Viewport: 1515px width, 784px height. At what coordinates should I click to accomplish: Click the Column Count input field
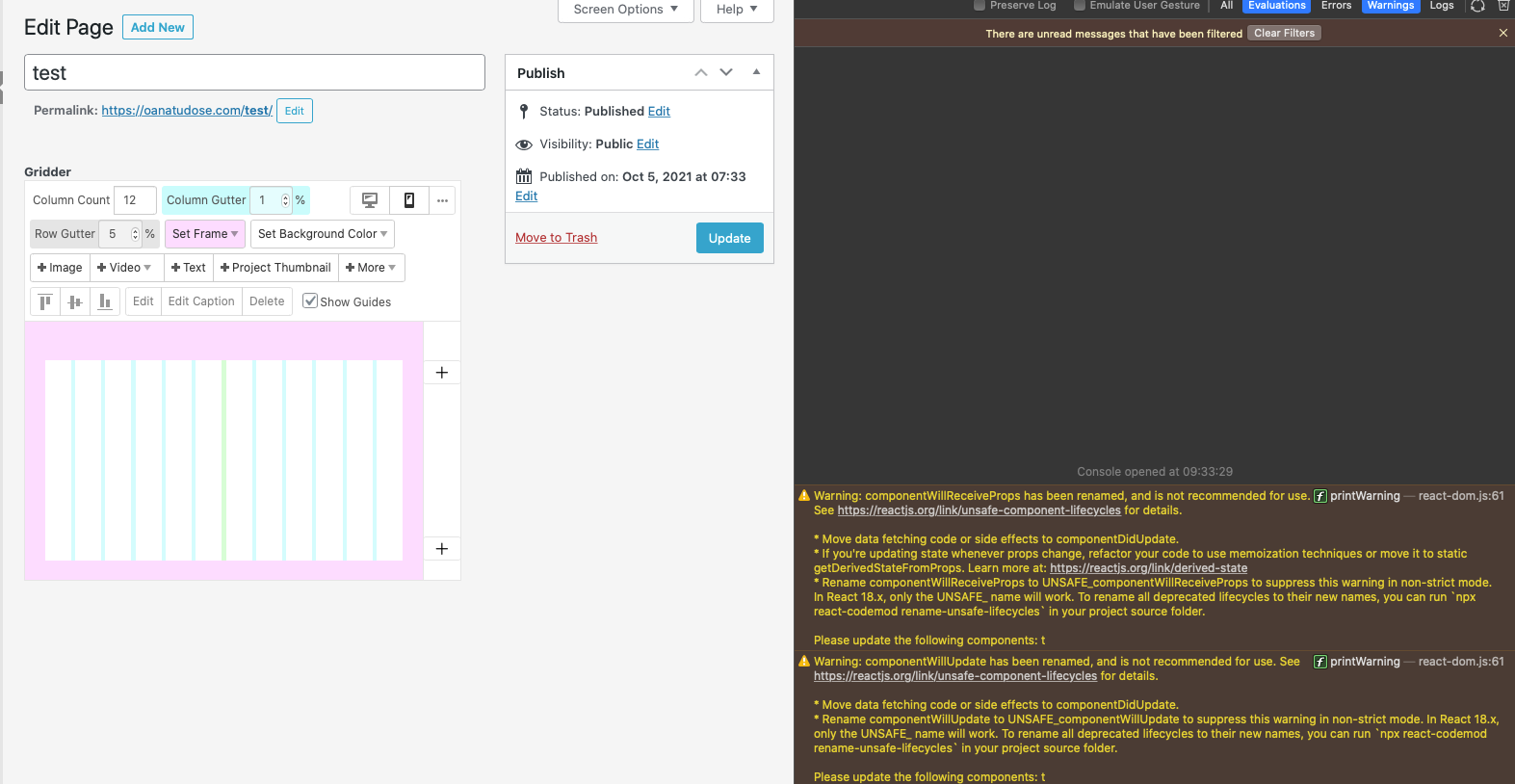(x=135, y=200)
